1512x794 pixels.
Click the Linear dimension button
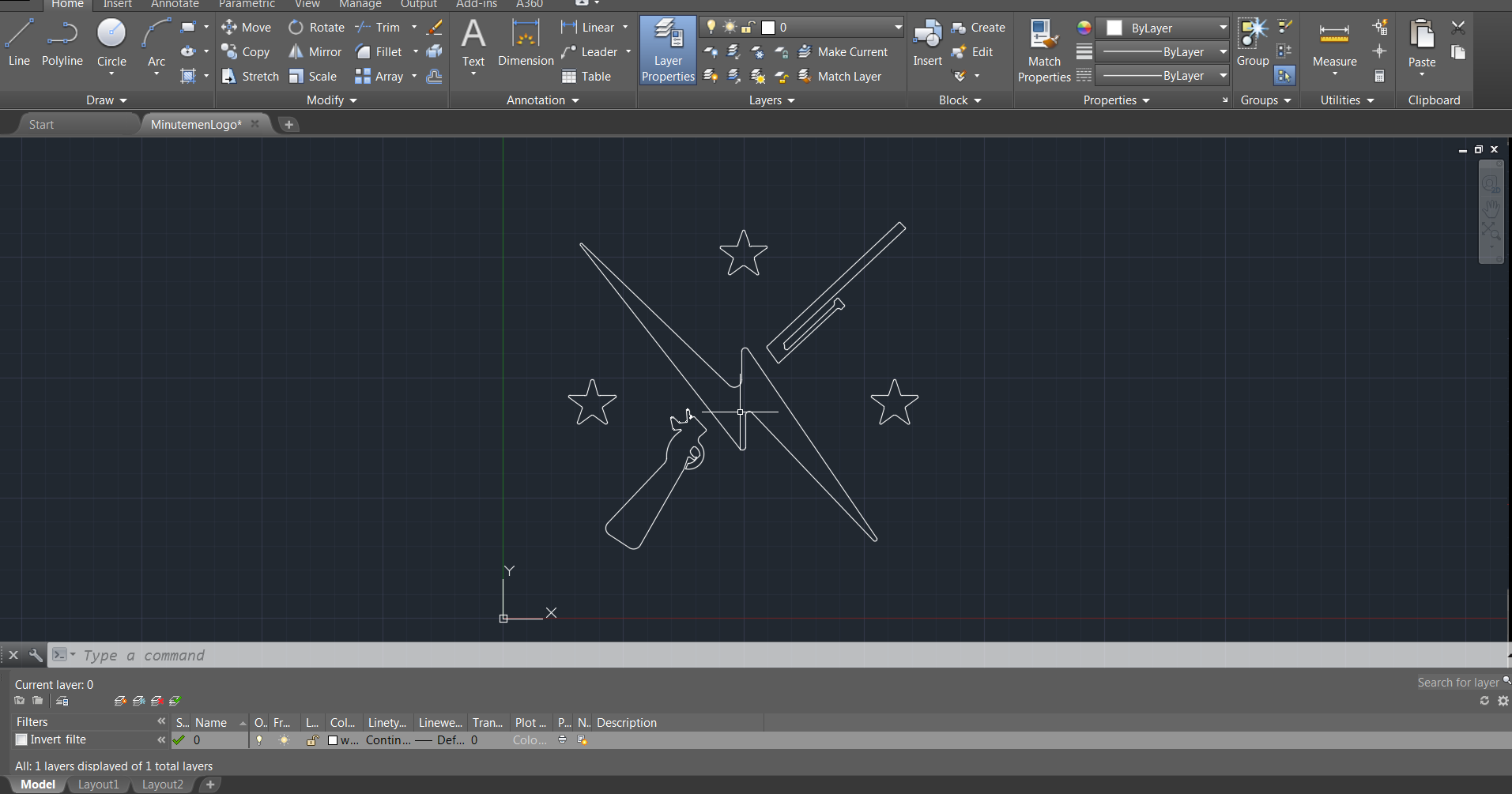pyautogui.click(x=588, y=28)
